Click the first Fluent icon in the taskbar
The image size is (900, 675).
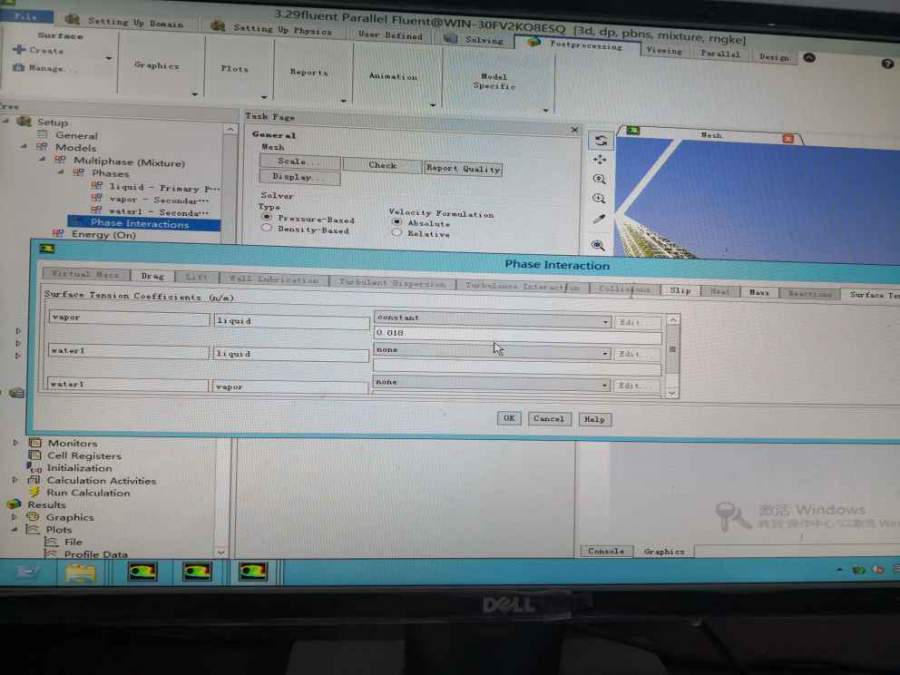pyautogui.click(x=142, y=572)
